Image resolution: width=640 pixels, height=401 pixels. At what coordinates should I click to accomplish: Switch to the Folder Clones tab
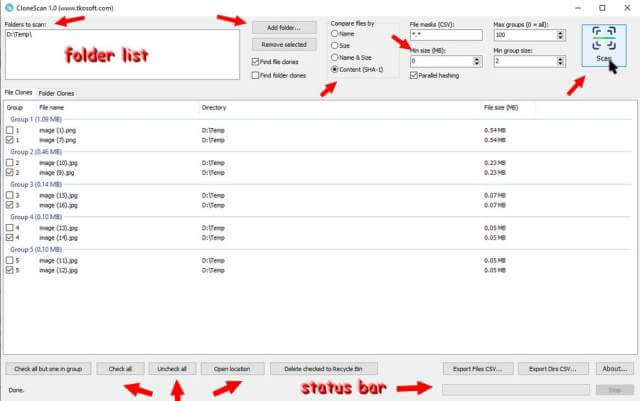pyautogui.click(x=56, y=94)
